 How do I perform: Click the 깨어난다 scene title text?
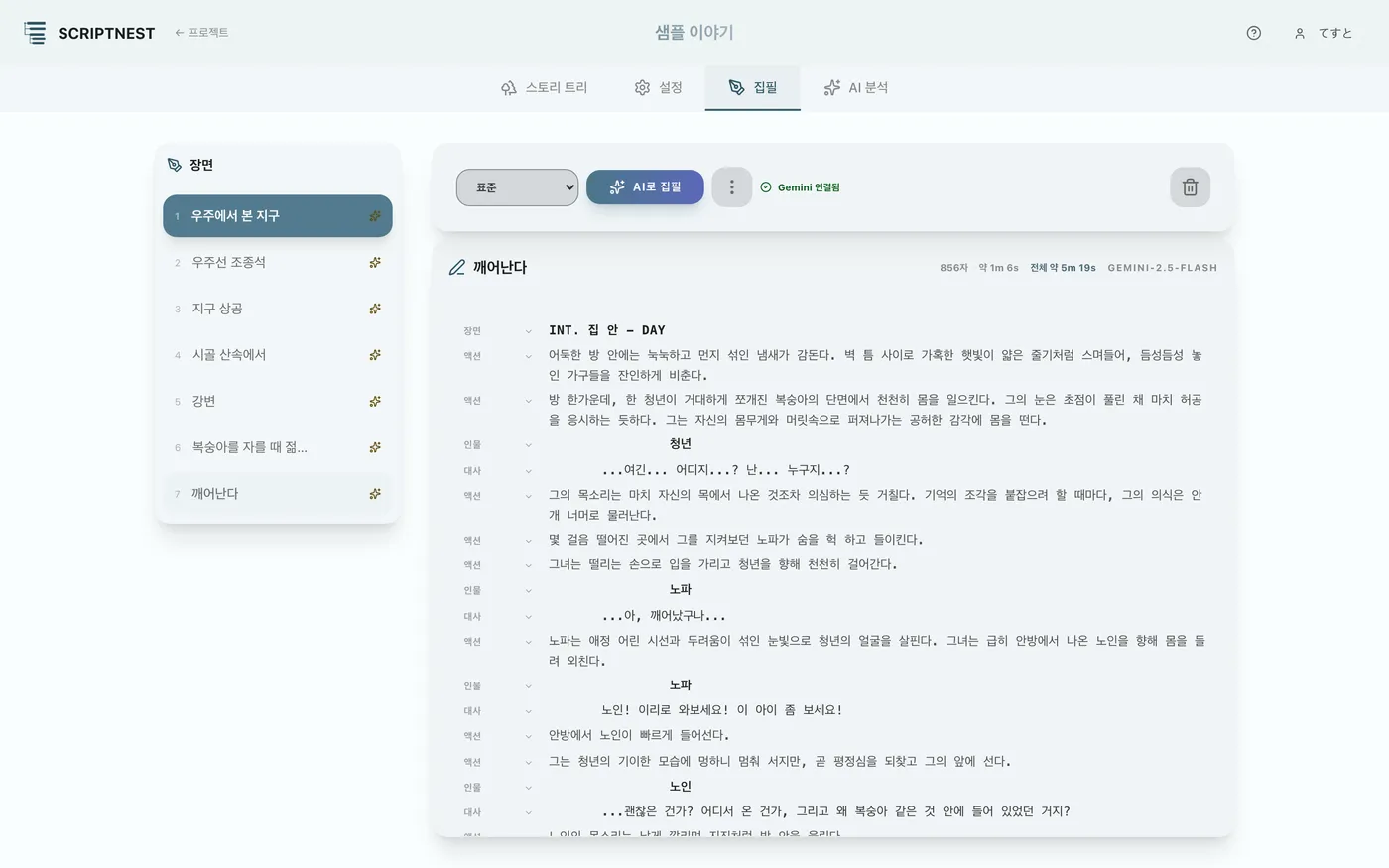pyautogui.click(x=500, y=267)
